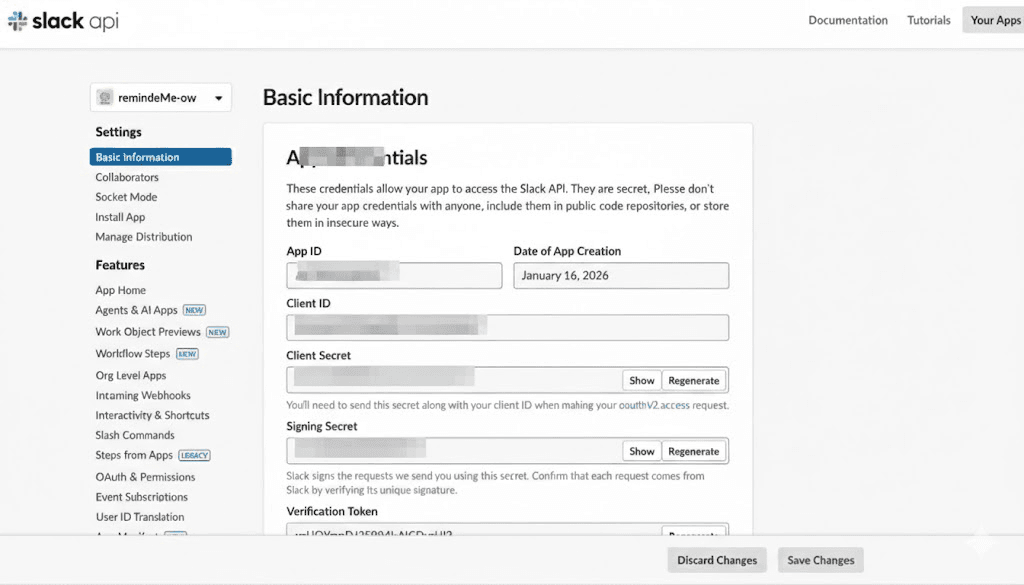Screen dimensions: 1024x585
Task: Save the app configuration changes
Action: 820,559
